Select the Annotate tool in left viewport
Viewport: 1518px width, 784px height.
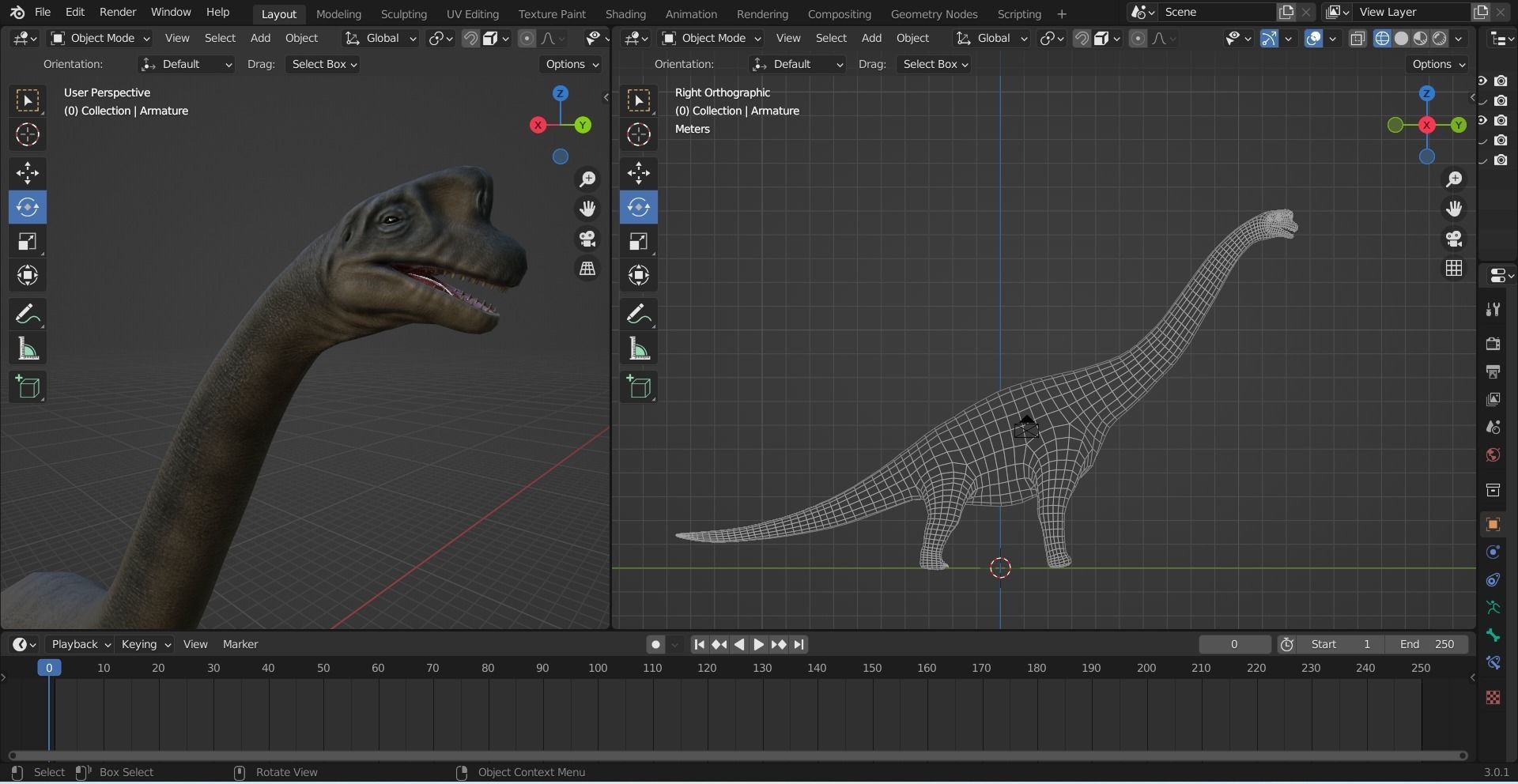pyautogui.click(x=28, y=315)
